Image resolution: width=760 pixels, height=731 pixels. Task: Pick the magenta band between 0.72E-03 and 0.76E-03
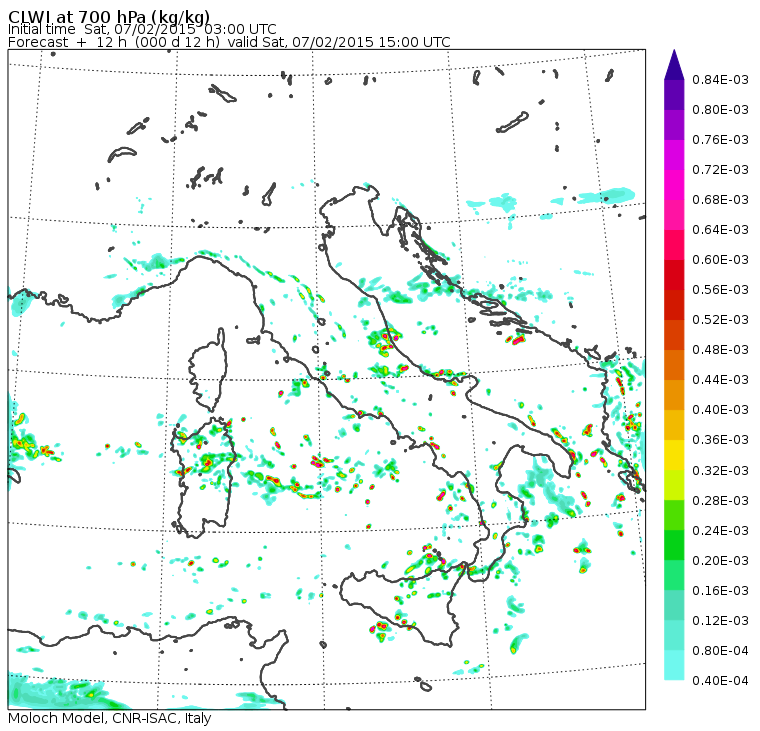coord(674,155)
